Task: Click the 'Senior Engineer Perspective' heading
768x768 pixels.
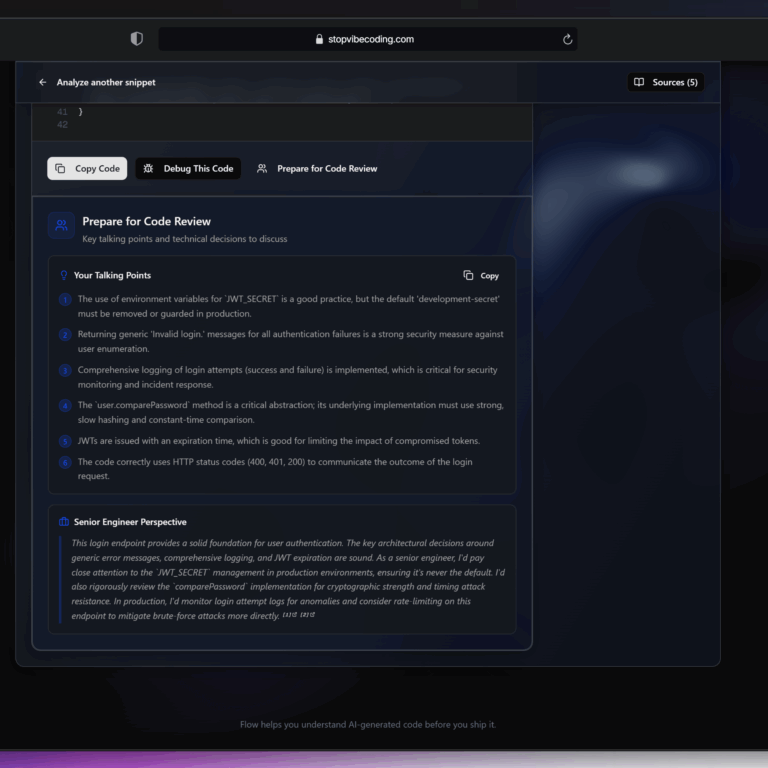Action: tap(130, 522)
